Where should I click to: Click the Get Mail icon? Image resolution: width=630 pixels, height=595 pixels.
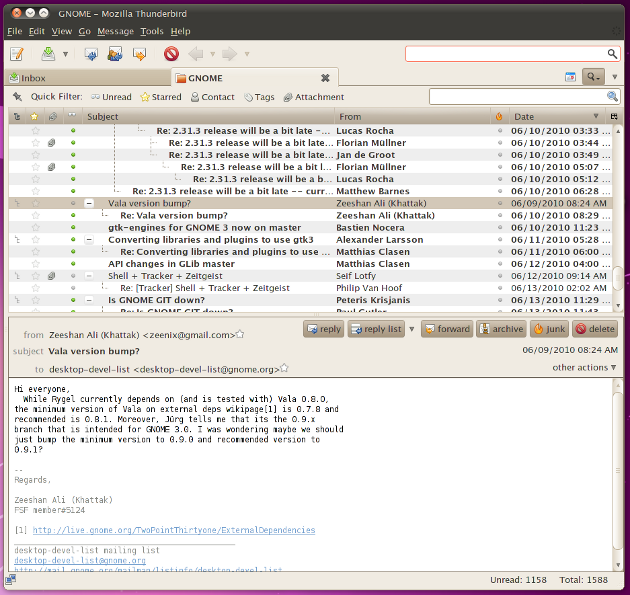pyautogui.click(x=48, y=54)
